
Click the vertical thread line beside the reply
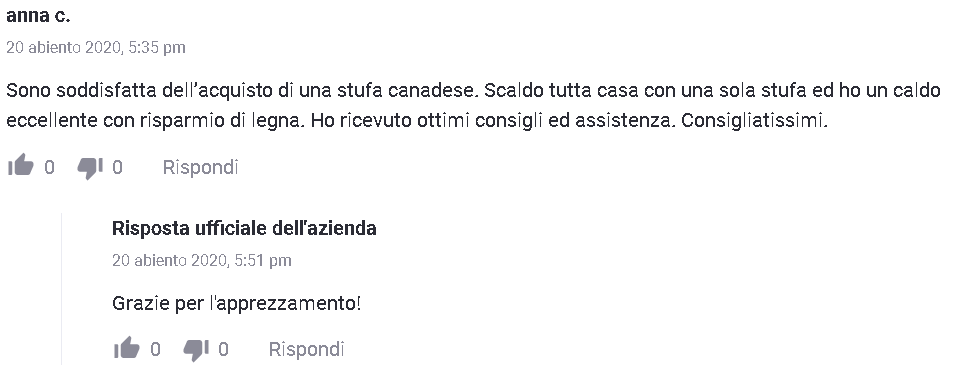[x=62, y=289]
